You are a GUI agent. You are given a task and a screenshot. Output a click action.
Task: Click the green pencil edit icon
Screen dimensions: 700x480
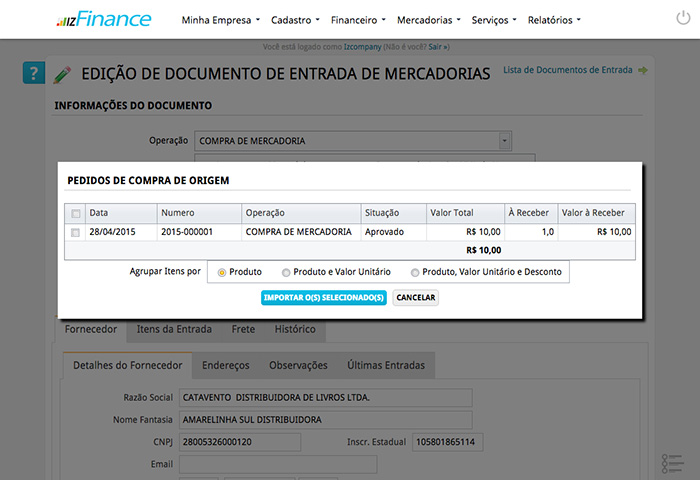click(x=63, y=73)
